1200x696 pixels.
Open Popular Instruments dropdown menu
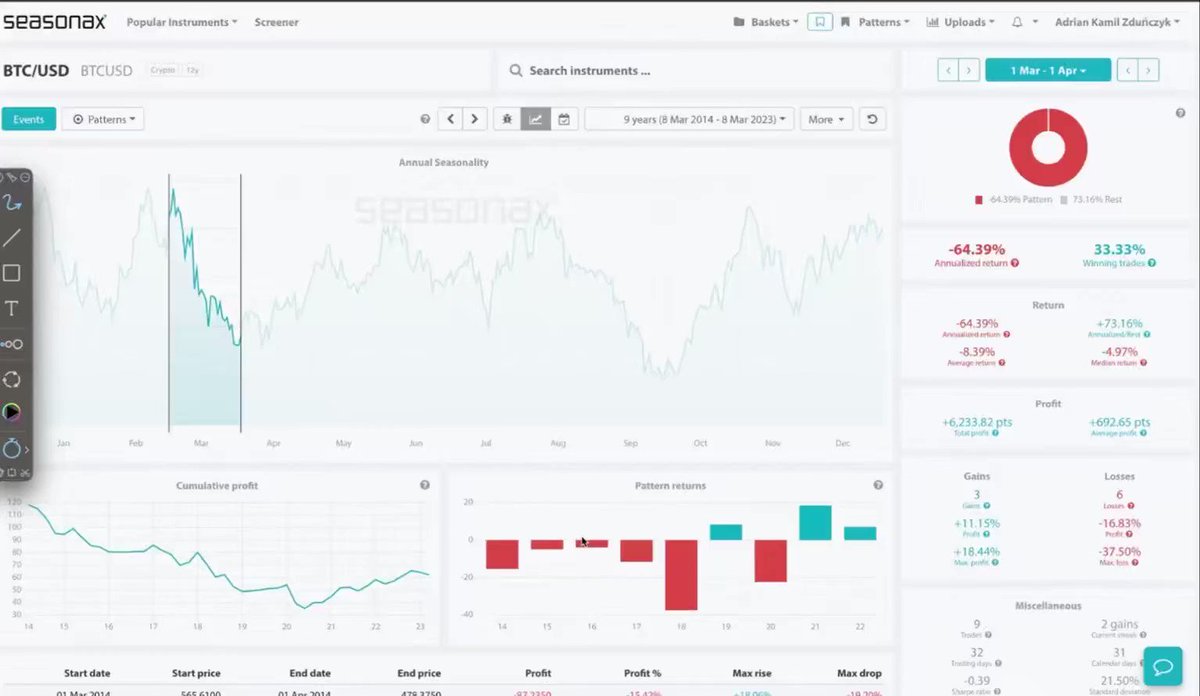182,22
